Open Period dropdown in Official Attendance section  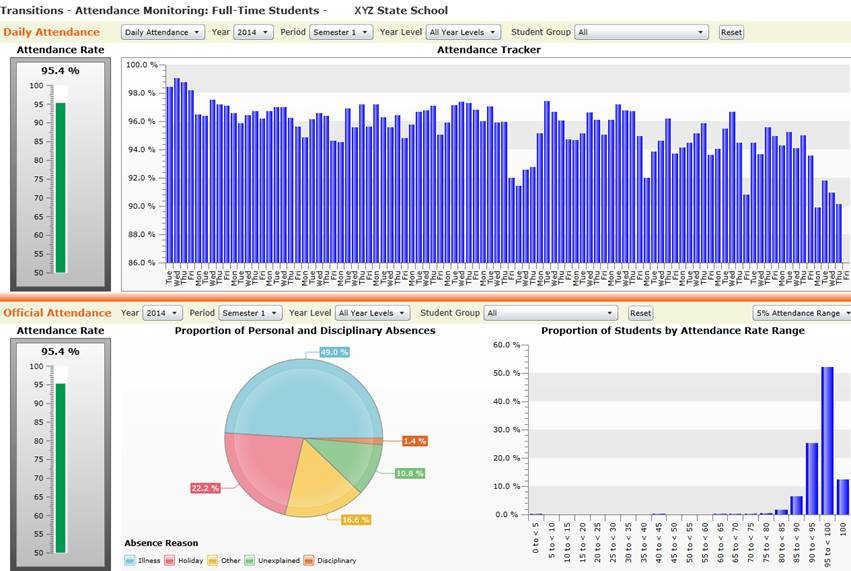pyautogui.click(x=250, y=313)
